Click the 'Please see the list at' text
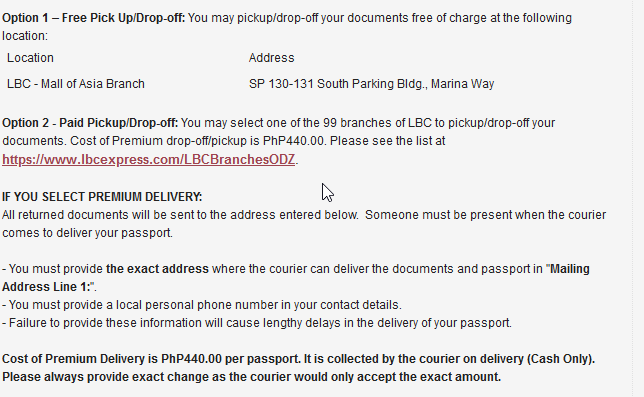 [387, 141]
